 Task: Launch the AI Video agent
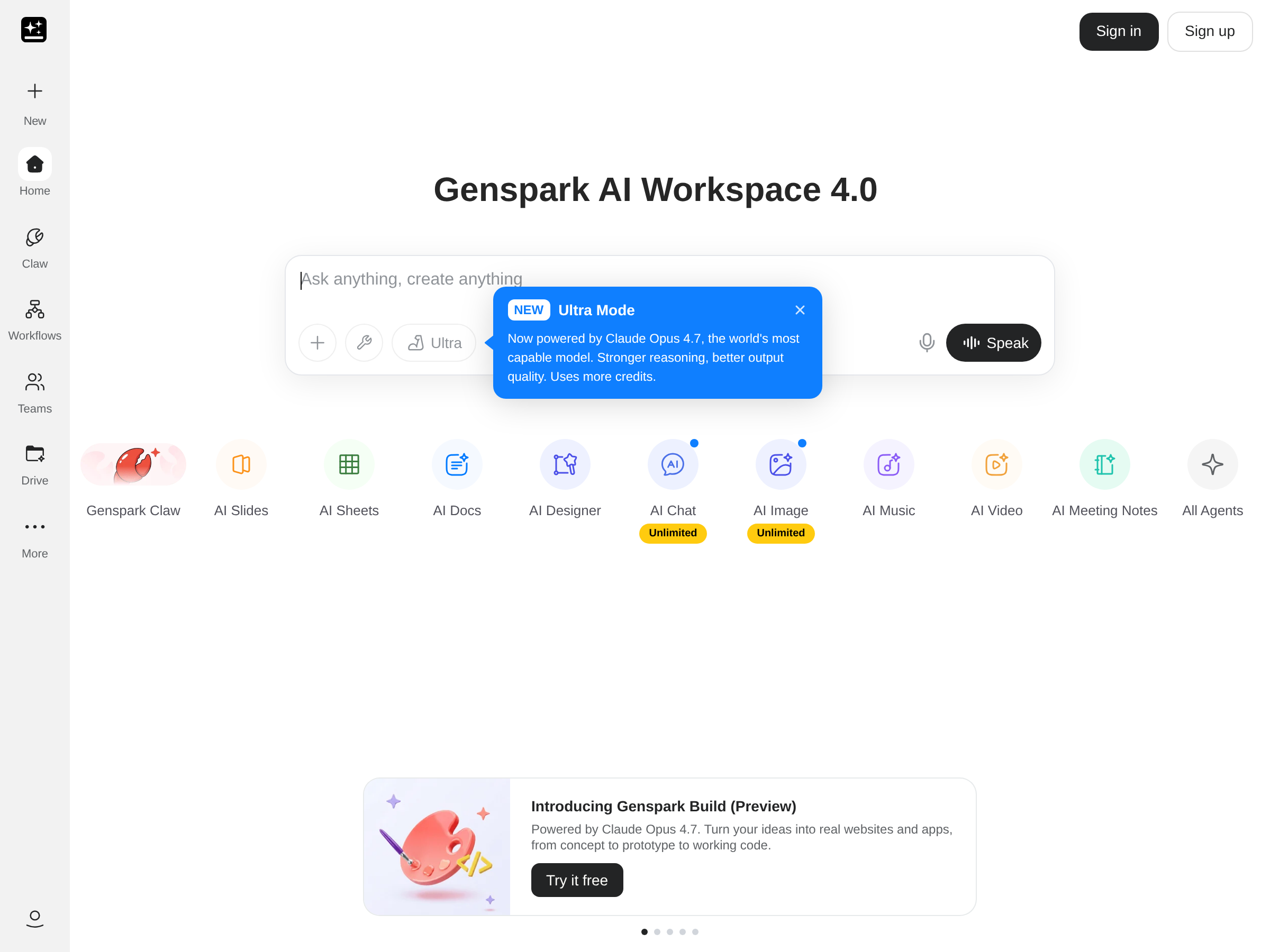pyautogui.click(x=996, y=464)
